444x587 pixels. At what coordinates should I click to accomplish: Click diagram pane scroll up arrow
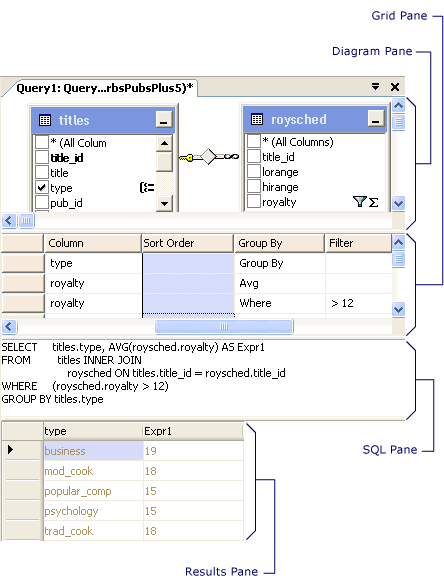pyautogui.click(x=398, y=106)
